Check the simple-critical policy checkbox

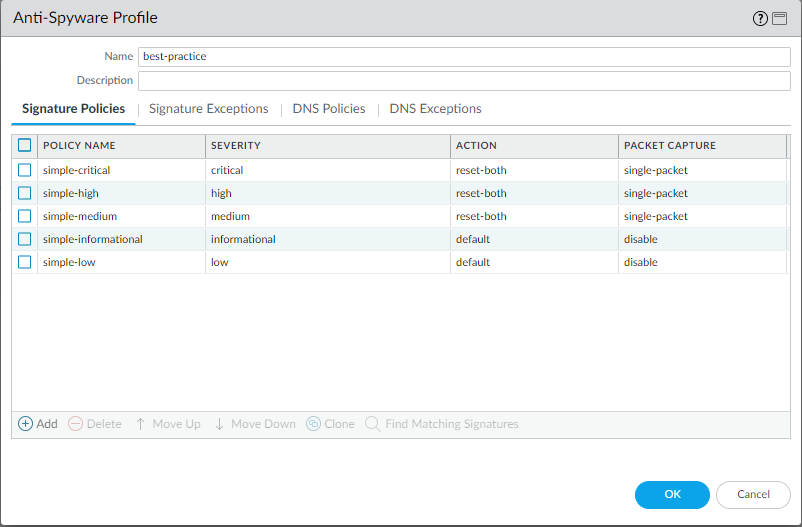[x=25, y=170]
